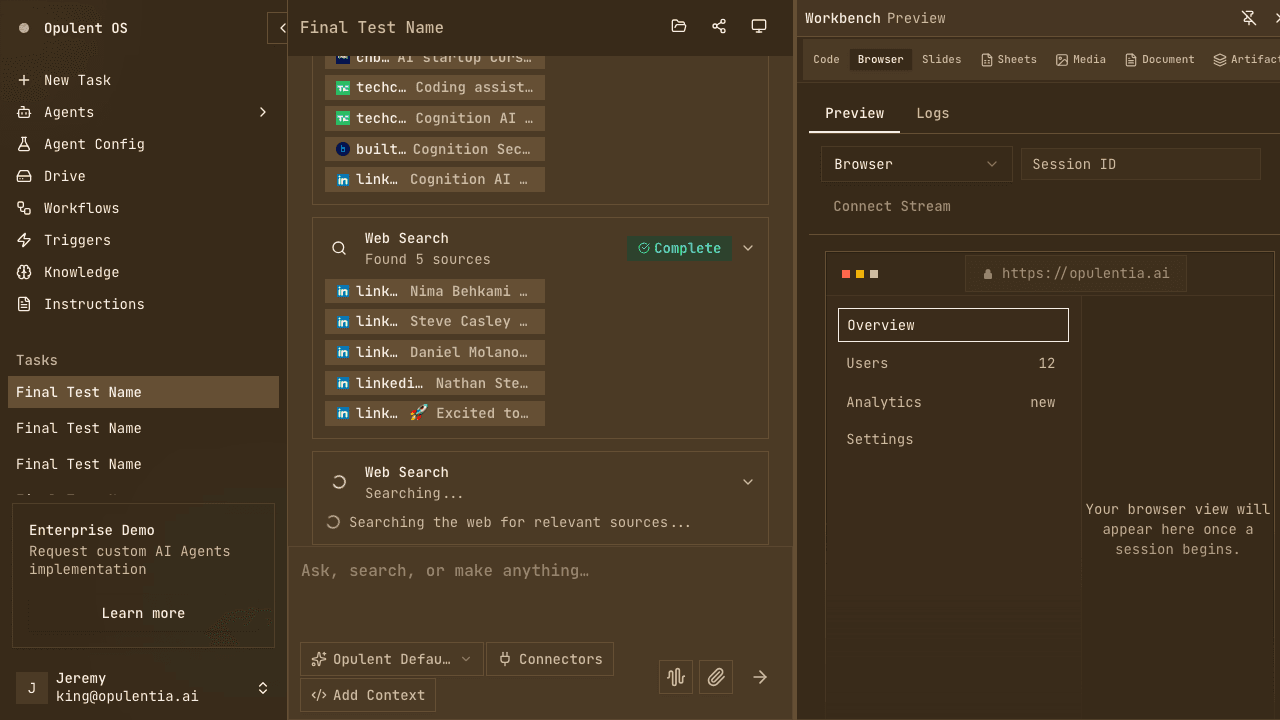Expand the Agents sidebar item
Image resolution: width=1280 pixels, height=720 pixels.
click(x=262, y=112)
